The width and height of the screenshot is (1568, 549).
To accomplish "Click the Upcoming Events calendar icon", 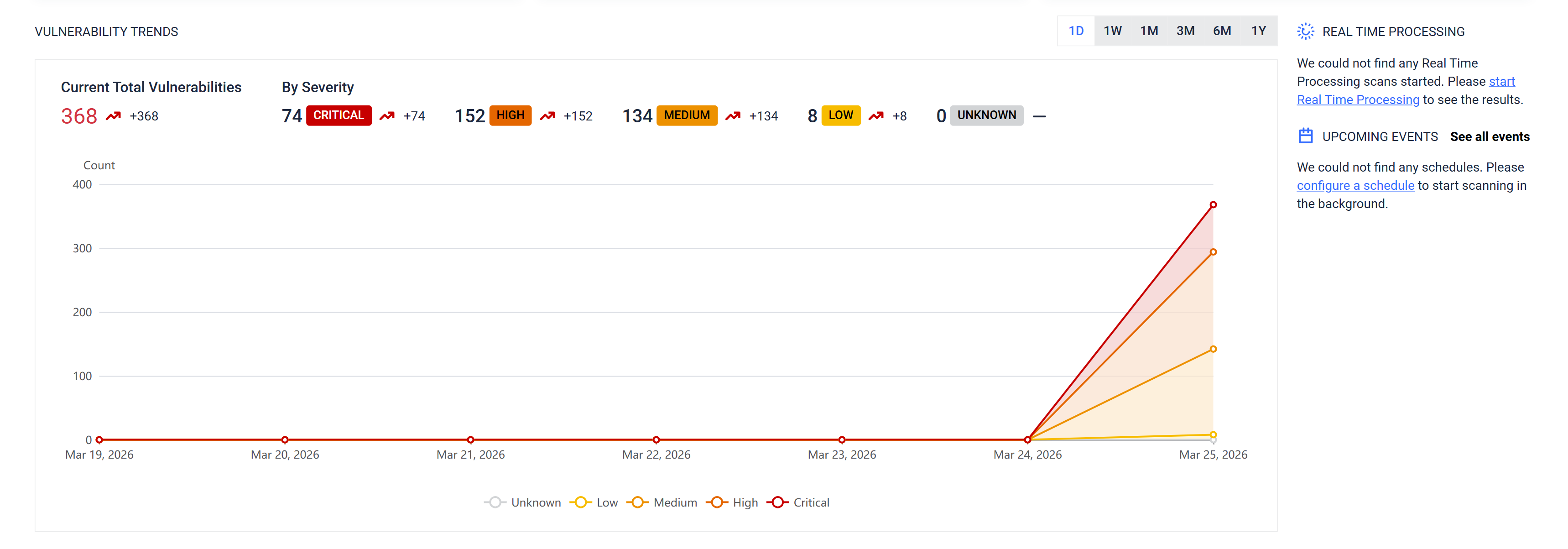I will 1305,136.
